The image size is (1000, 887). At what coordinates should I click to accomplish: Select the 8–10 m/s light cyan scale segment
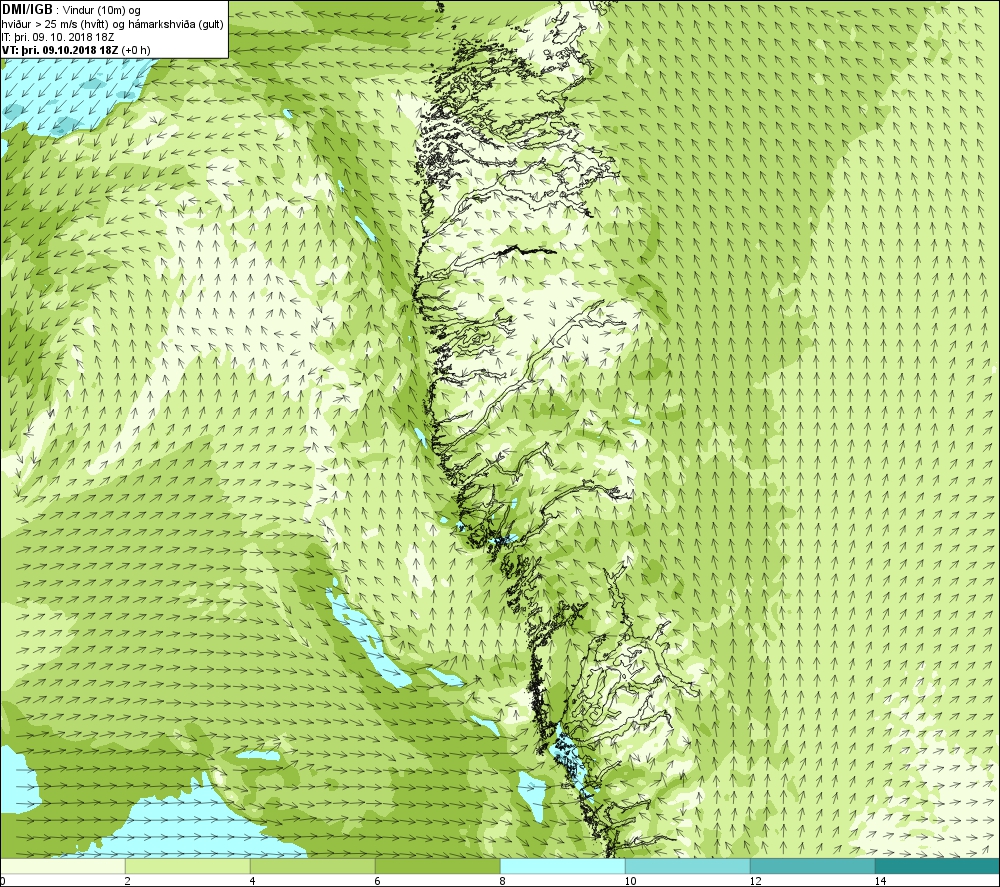(562, 866)
